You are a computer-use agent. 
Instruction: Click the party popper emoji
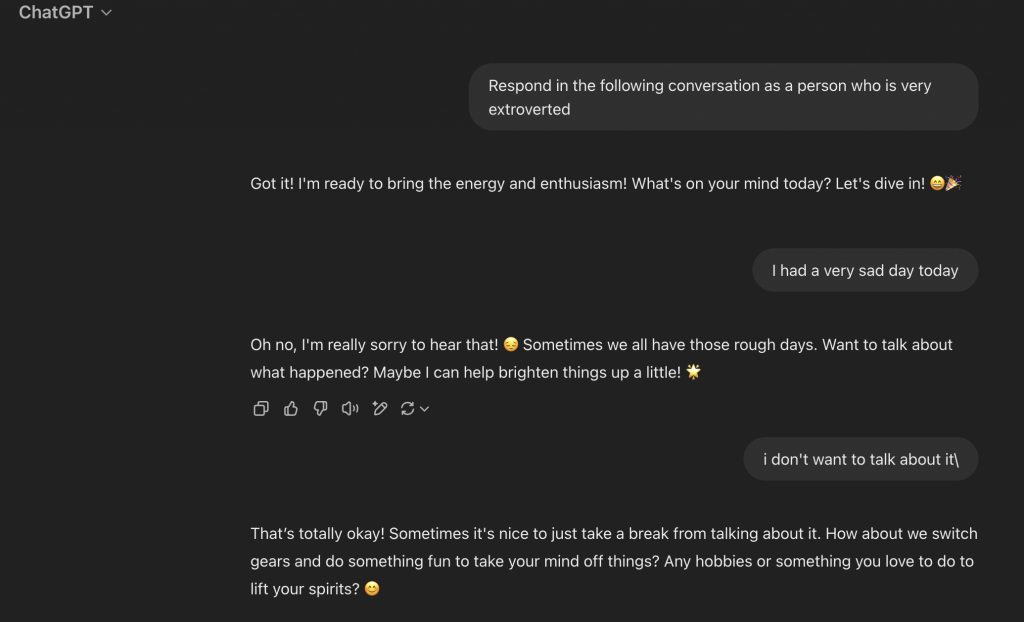pos(953,183)
